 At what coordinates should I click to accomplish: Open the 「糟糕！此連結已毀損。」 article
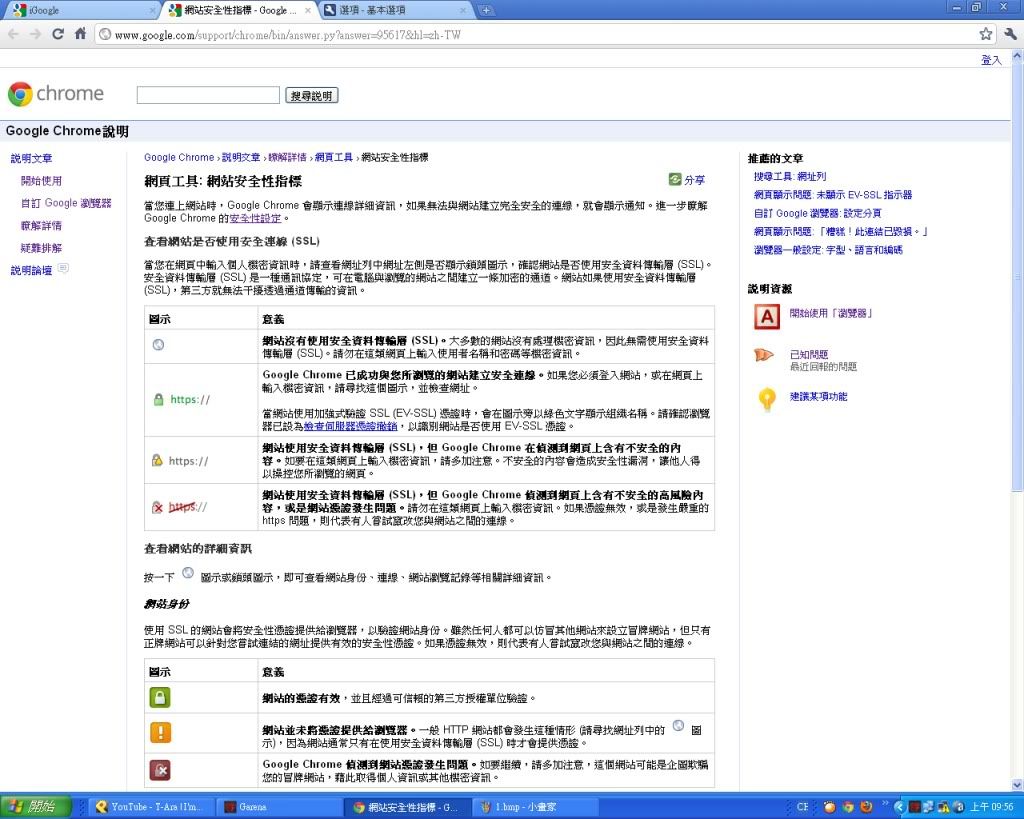(840, 231)
